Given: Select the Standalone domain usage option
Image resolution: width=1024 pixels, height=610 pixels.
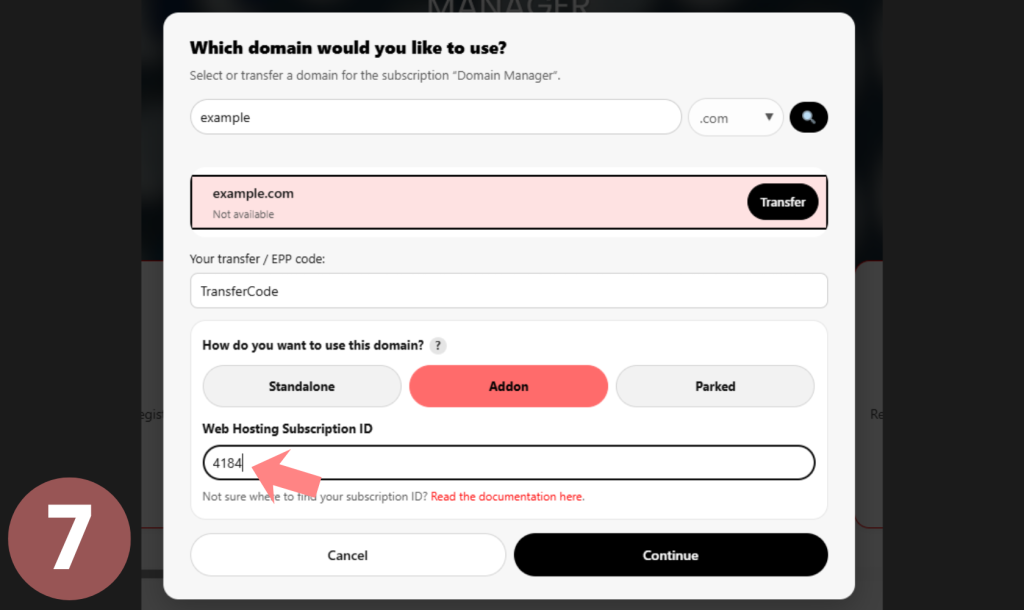Looking at the screenshot, I should (301, 386).
